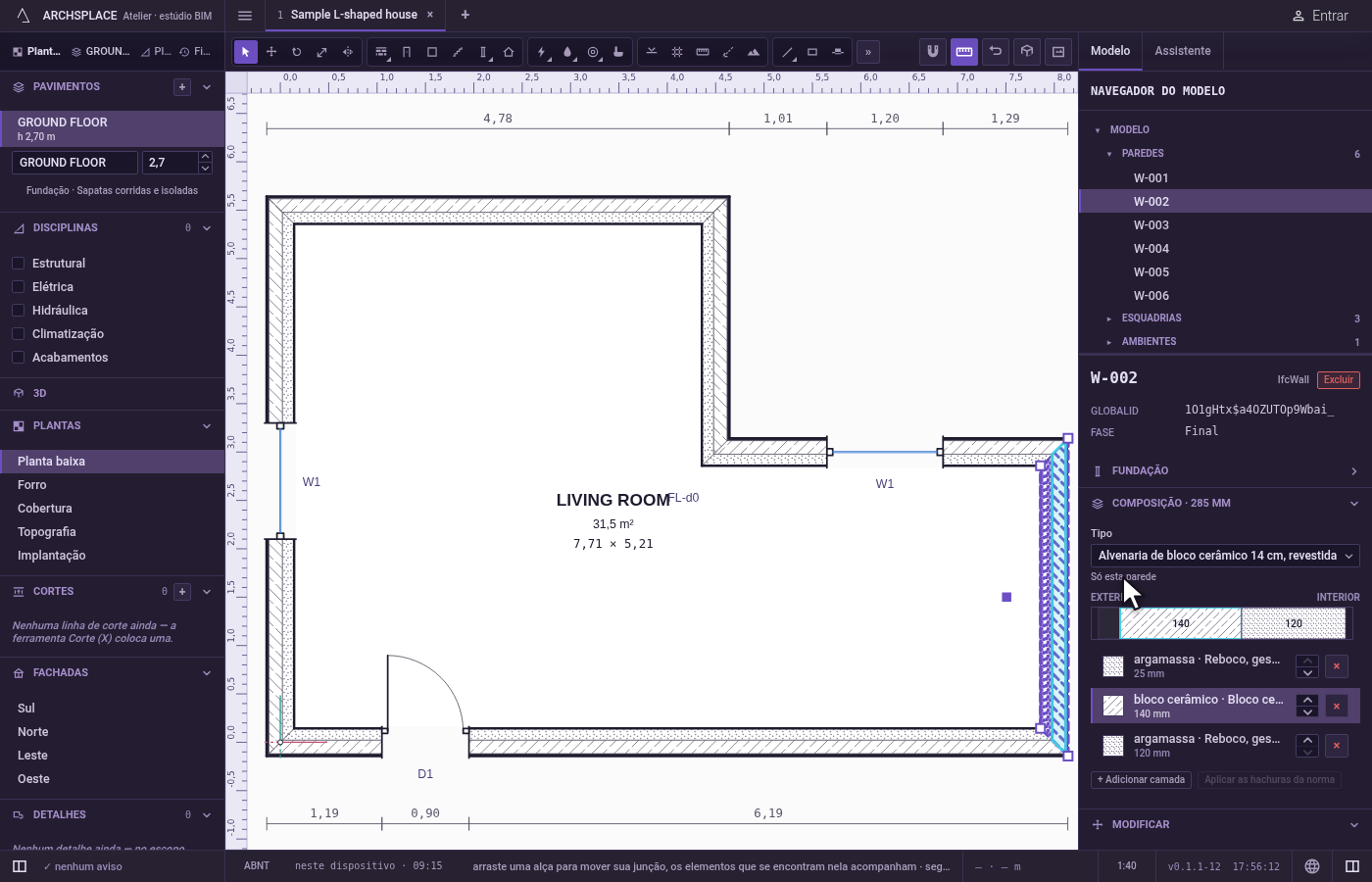Select the water drop plumbing tool
The width and height of the screenshot is (1372, 882).
click(x=567, y=52)
